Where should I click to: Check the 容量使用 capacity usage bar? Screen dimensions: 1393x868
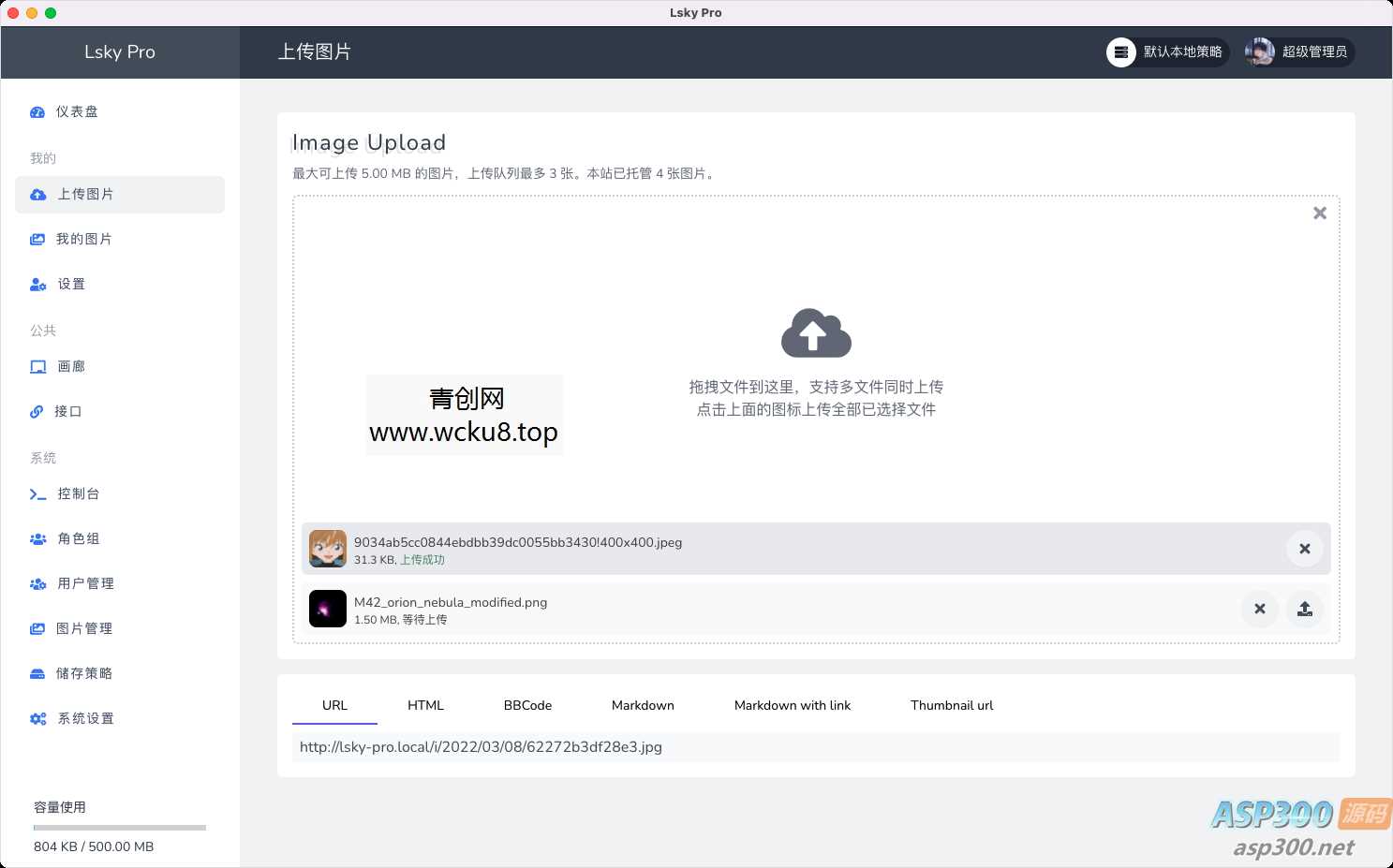pyautogui.click(x=119, y=827)
